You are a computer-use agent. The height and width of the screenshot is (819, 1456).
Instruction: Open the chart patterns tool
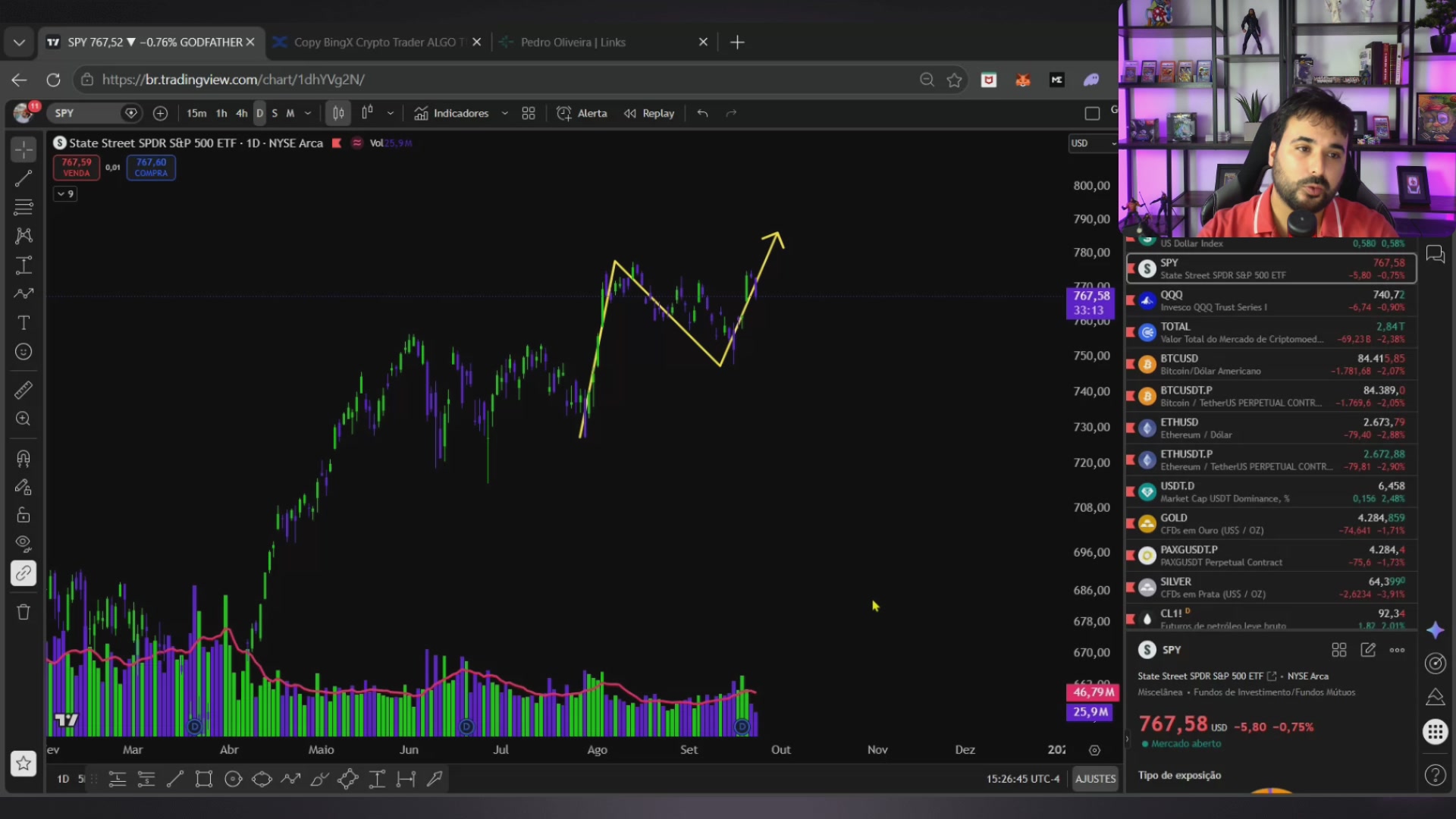click(x=24, y=236)
